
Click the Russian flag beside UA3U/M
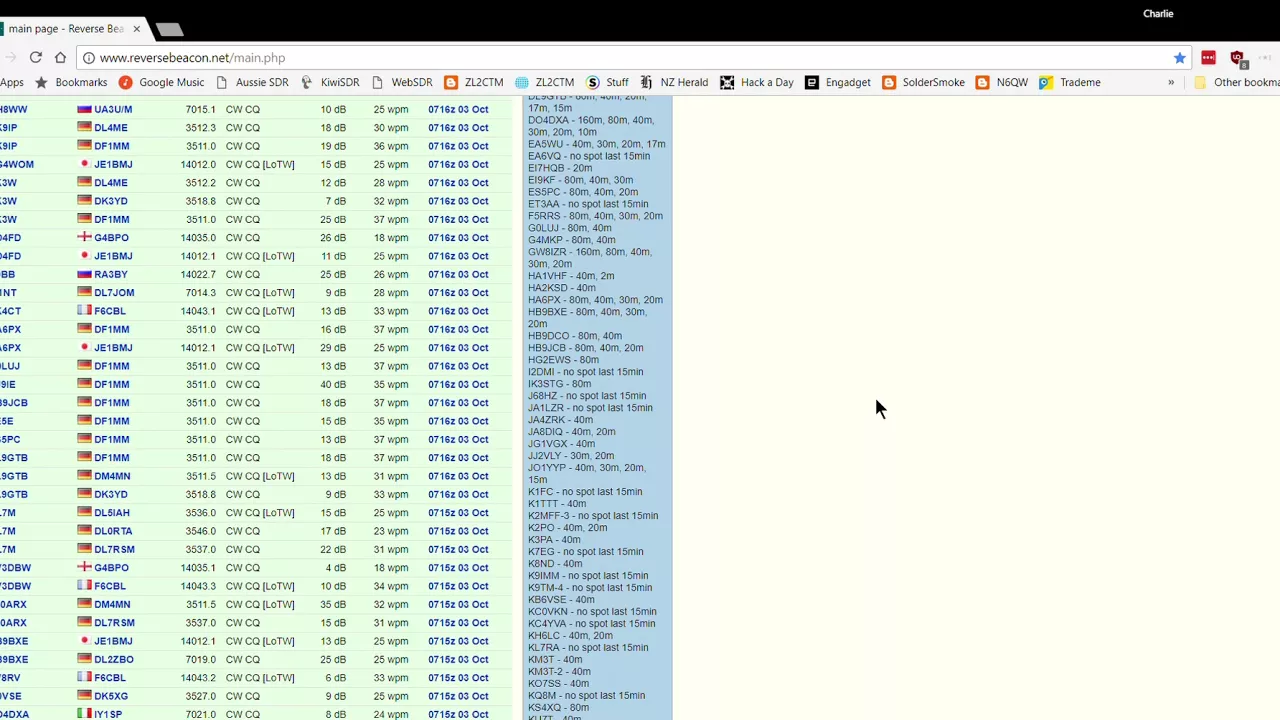pyautogui.click(x=84, y=109)
